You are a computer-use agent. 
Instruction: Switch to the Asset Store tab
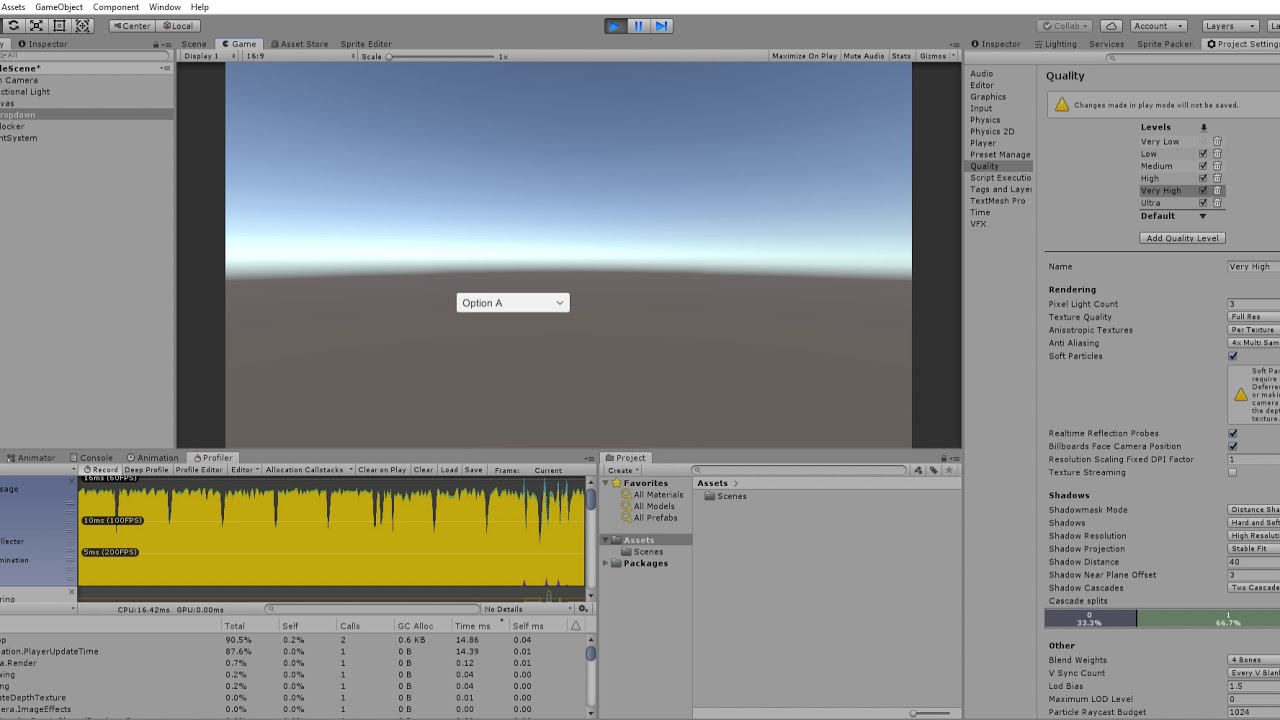coord(299,44)
